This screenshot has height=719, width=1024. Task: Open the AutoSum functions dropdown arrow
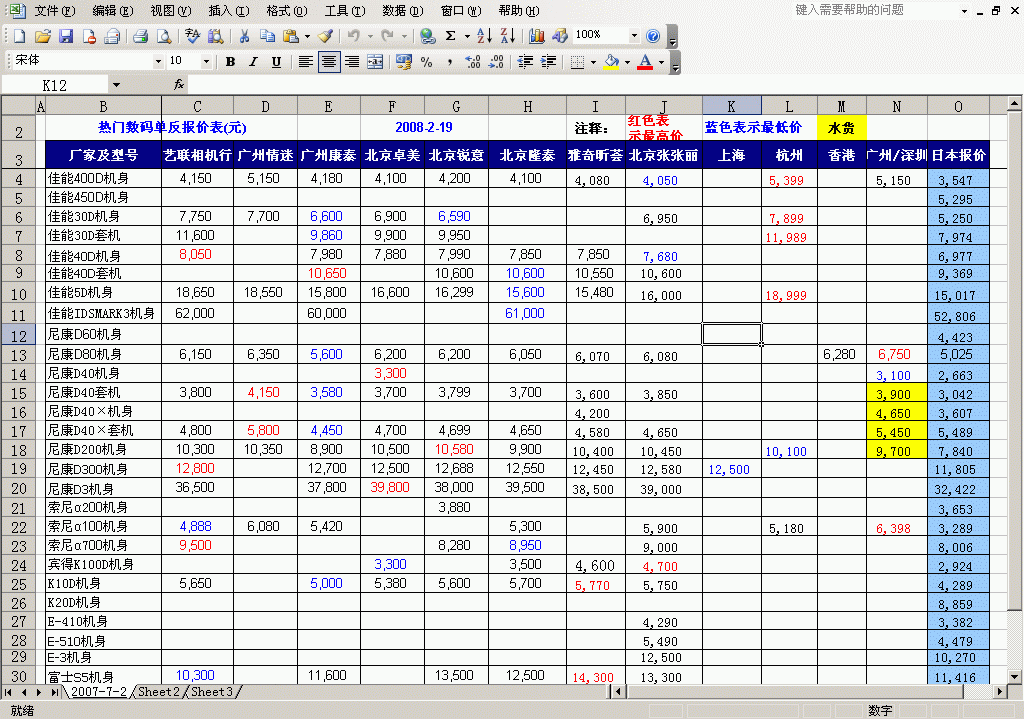click(467, 36)
